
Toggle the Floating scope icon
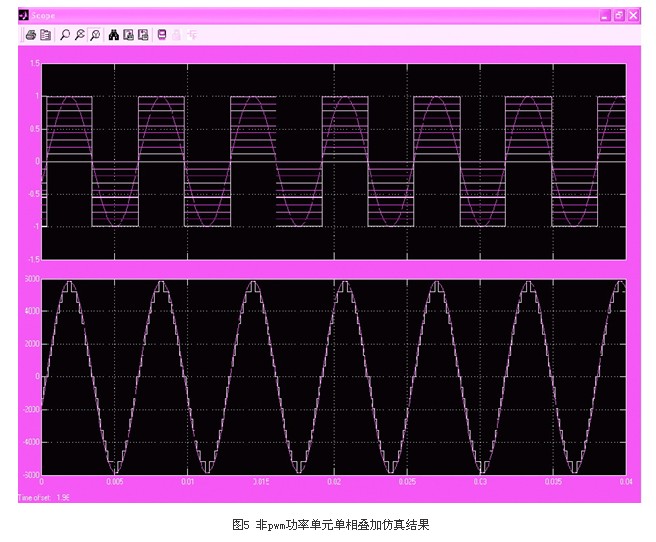click(x=162, y=35)
